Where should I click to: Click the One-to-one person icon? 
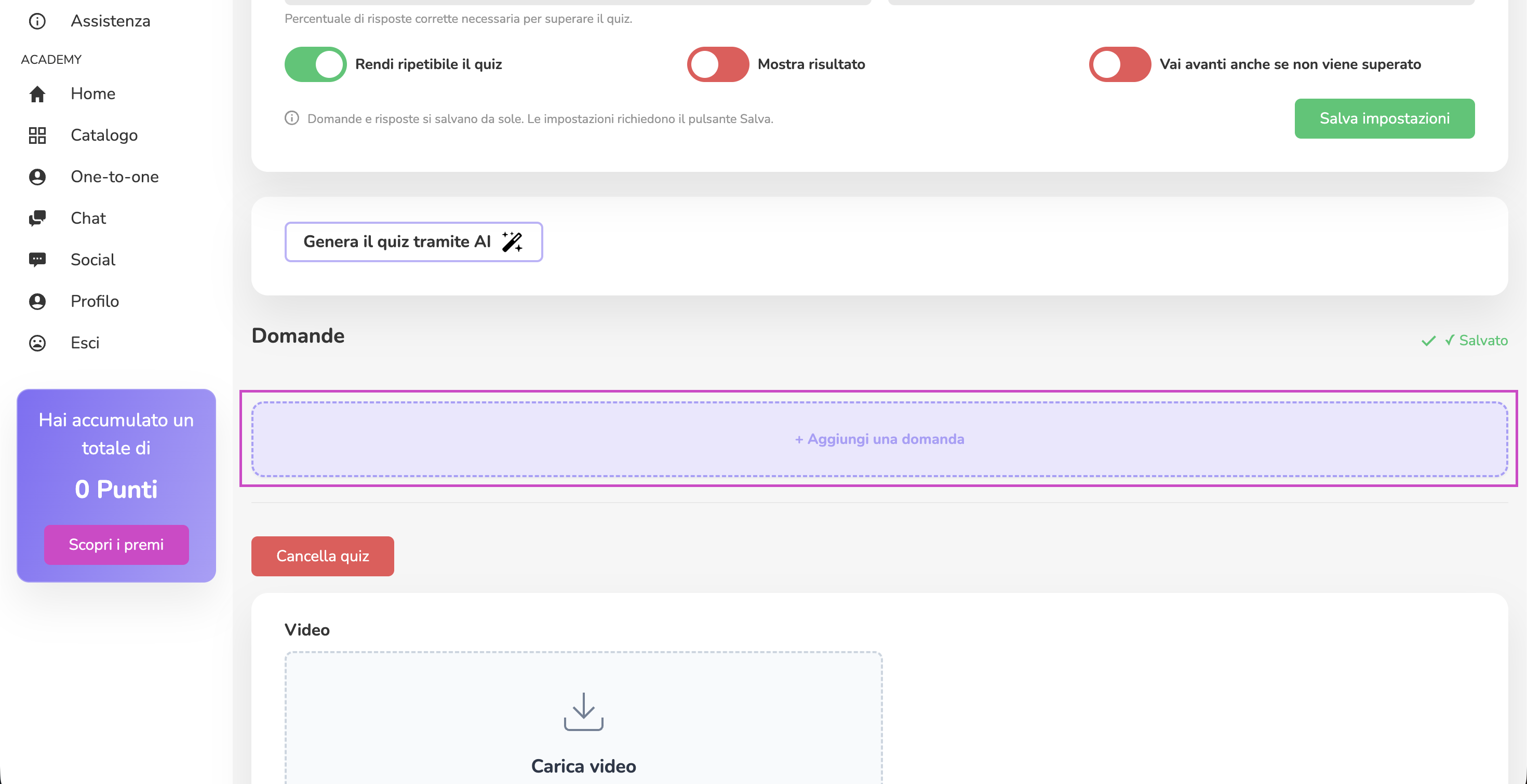[x=37, y=177]
